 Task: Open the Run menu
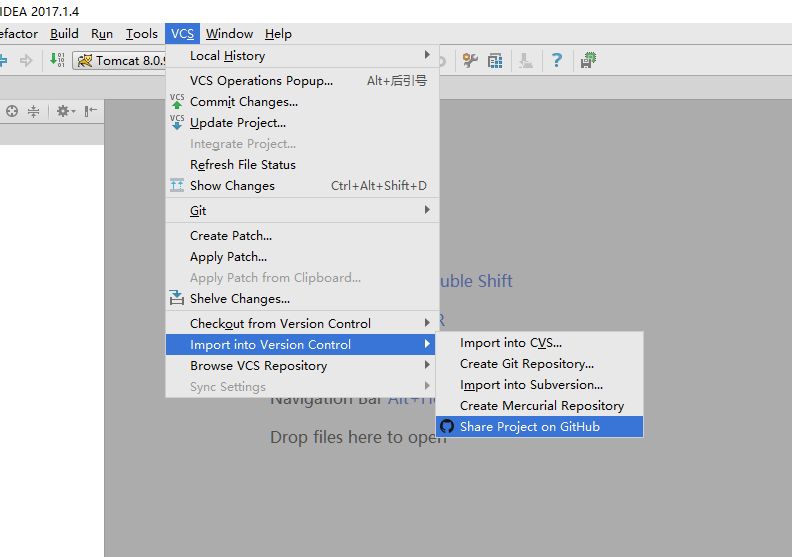[x=102, y=34]
